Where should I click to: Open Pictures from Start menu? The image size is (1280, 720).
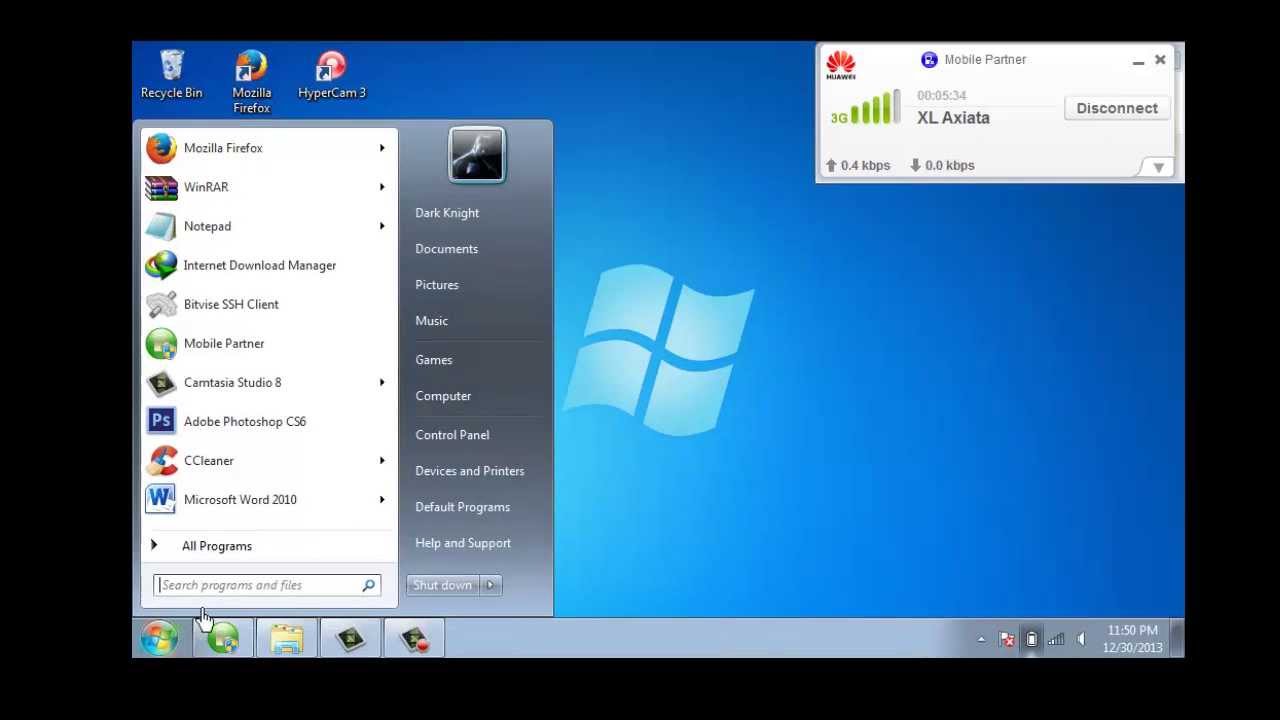437,285
